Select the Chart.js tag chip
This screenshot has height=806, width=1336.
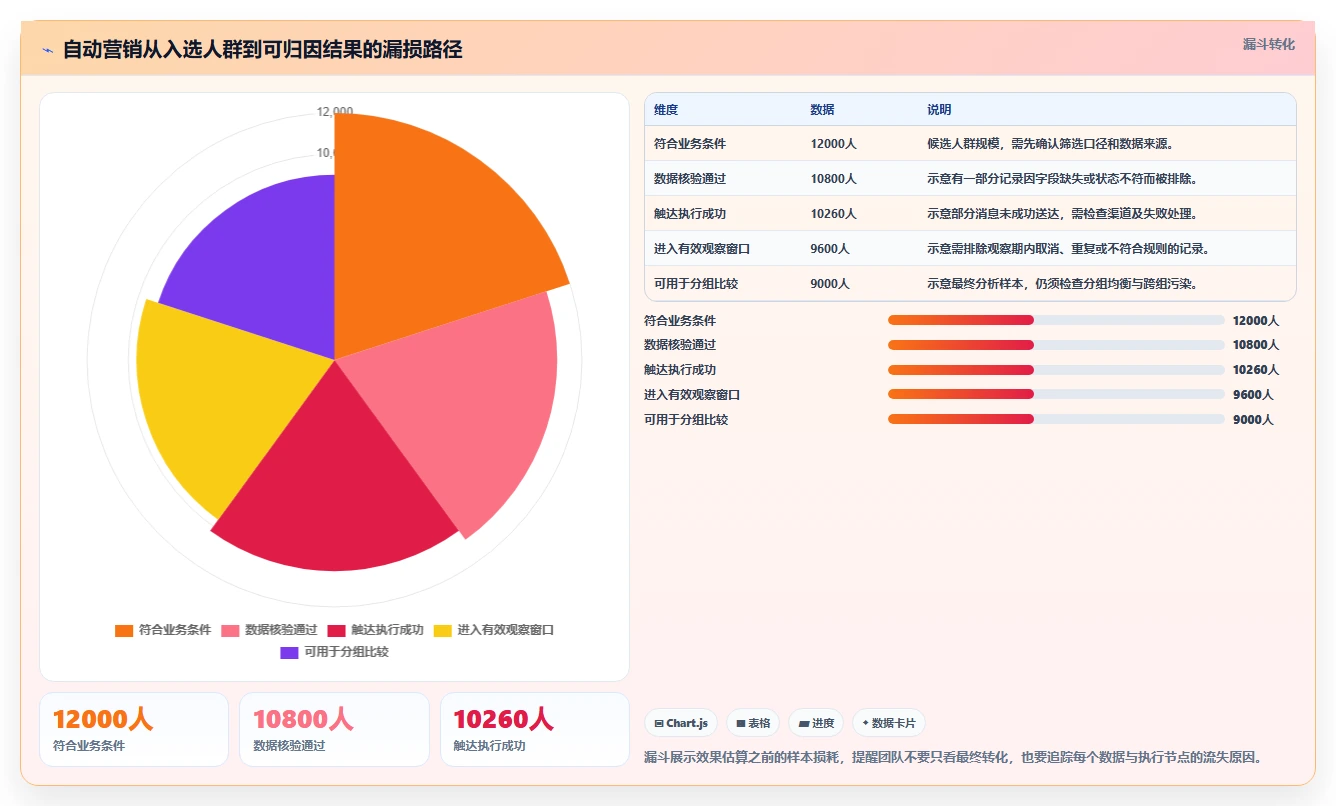tap(681, 723)
